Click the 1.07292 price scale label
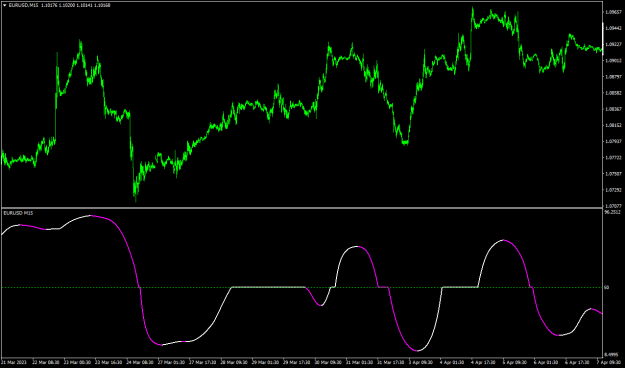 tap(613, 190)
